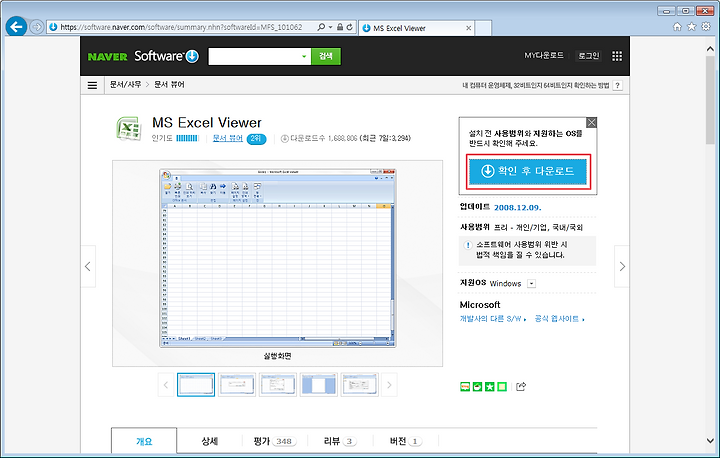Screen dimensions: 720x458
Task: Click the 문서/사무 breadcrumb
Action: pyautogui.click(x=125, y=85)
